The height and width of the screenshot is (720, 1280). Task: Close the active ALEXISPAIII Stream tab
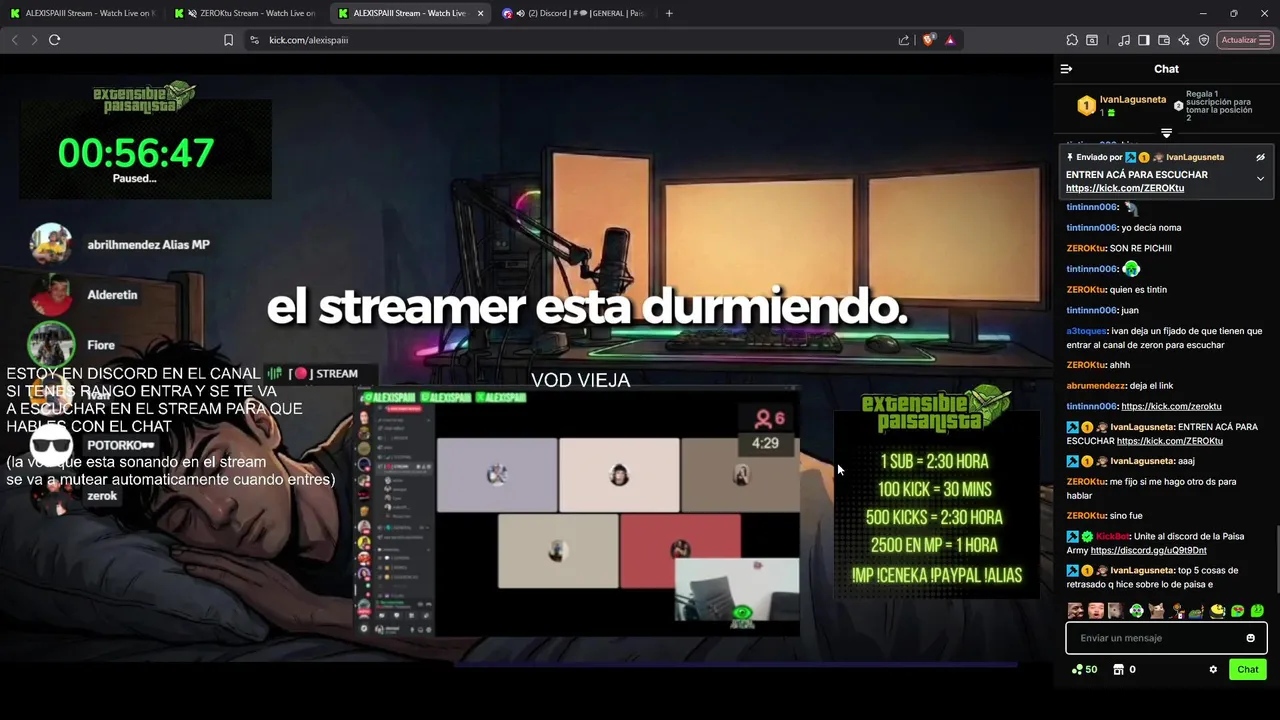point(481,13)
